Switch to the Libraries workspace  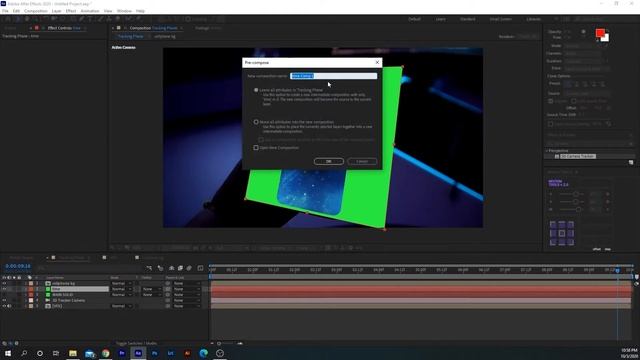[533, 19]
